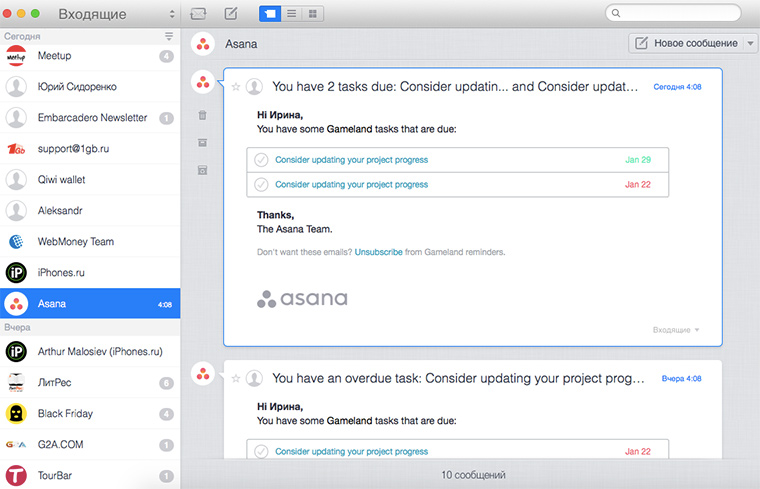Select support@1gb.ru conversation
This screenshot has height=489, width=760.
(x=90, y=149)
